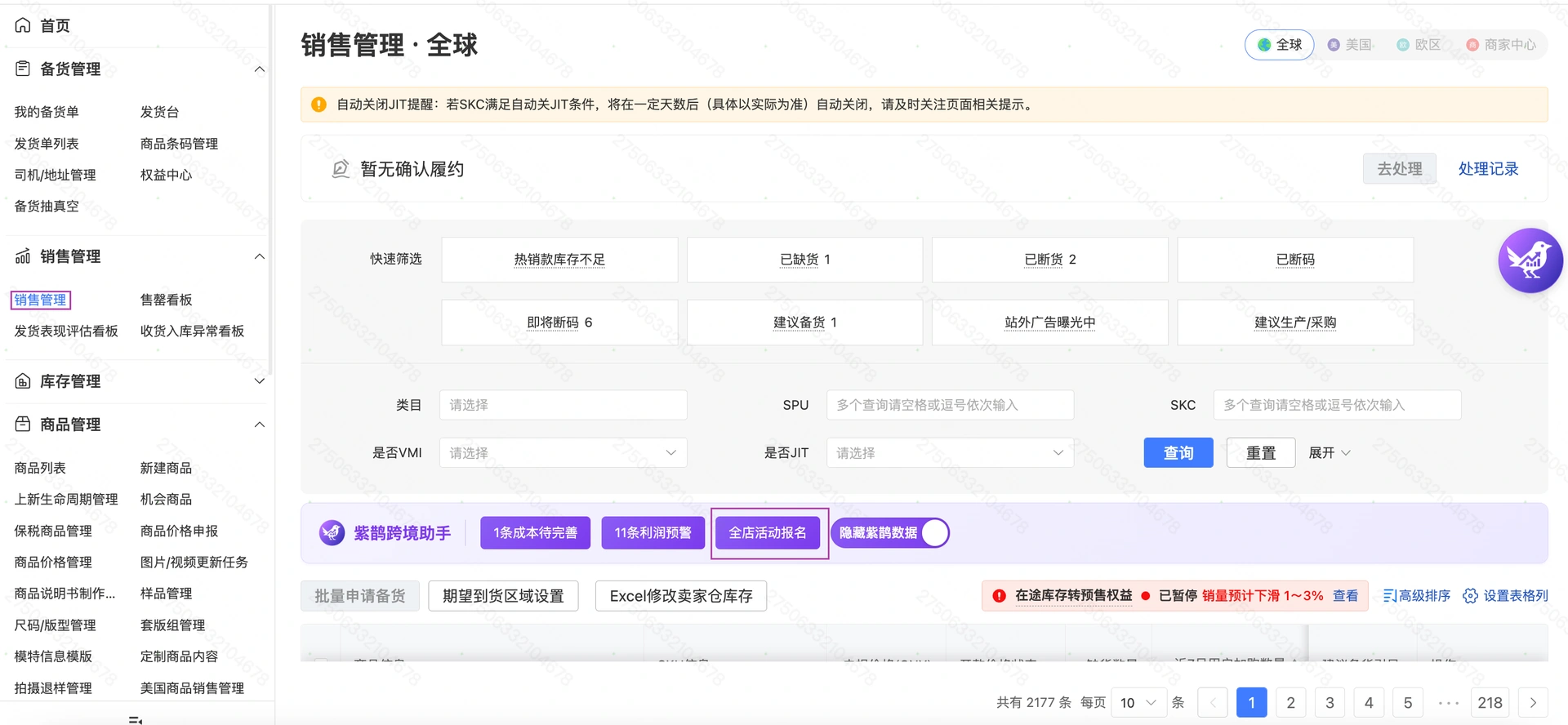Collapse the 备货管理 sidebar section
Viewport: 1568px width, 725px height.
[x=260, y=69]
